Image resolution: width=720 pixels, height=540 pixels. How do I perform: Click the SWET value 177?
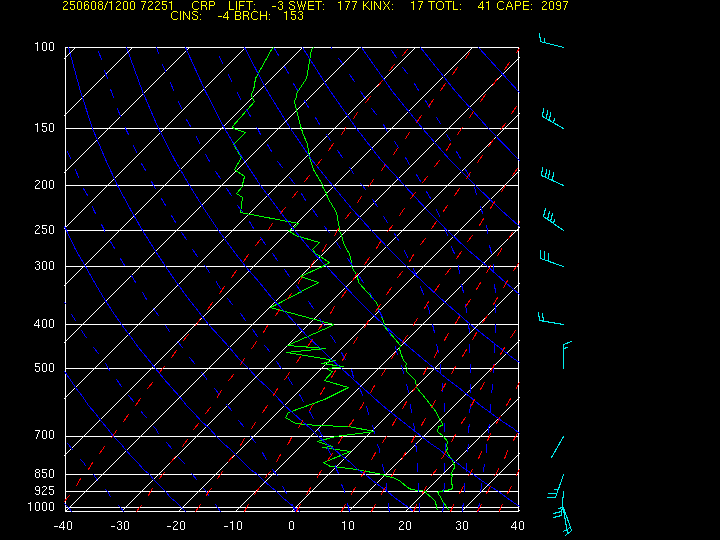pos(347,6)
